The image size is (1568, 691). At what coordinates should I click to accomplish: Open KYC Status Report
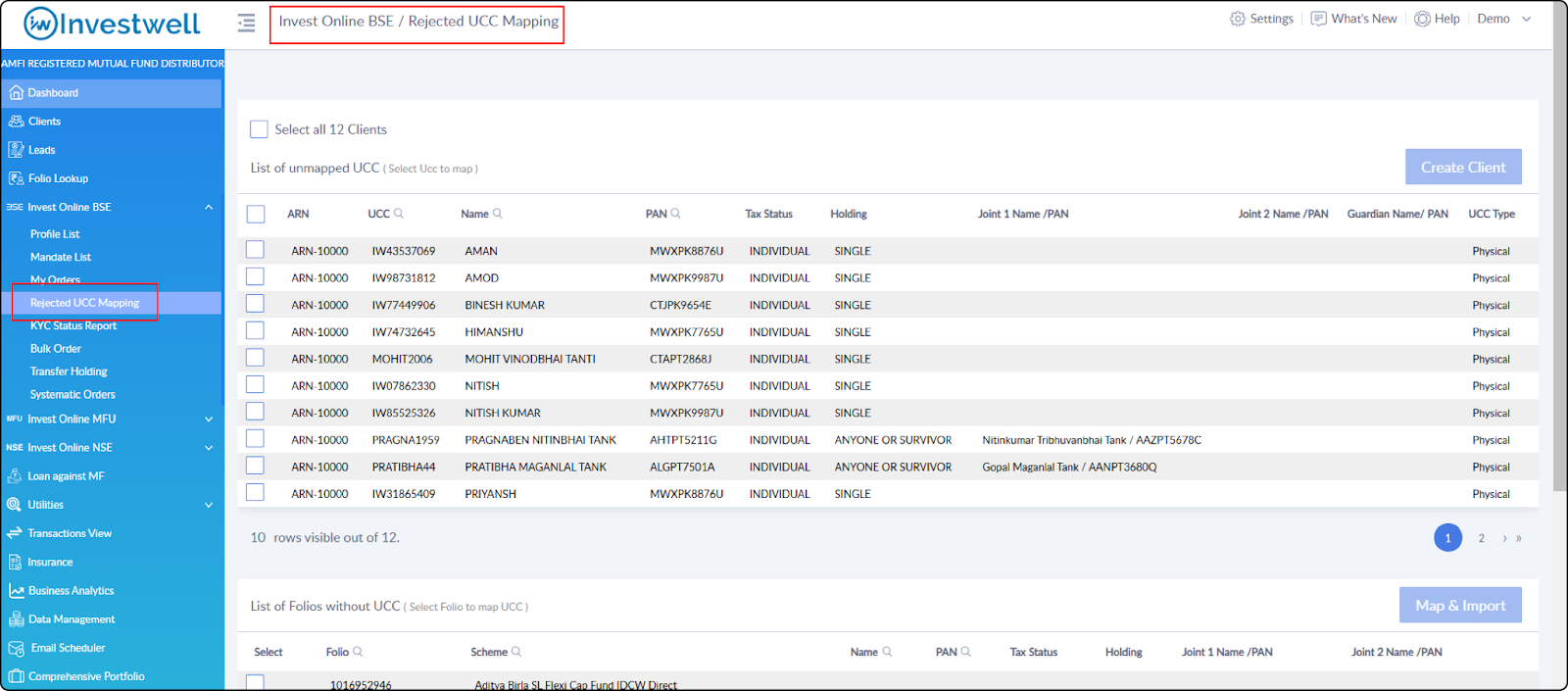[x=73, y=325]
